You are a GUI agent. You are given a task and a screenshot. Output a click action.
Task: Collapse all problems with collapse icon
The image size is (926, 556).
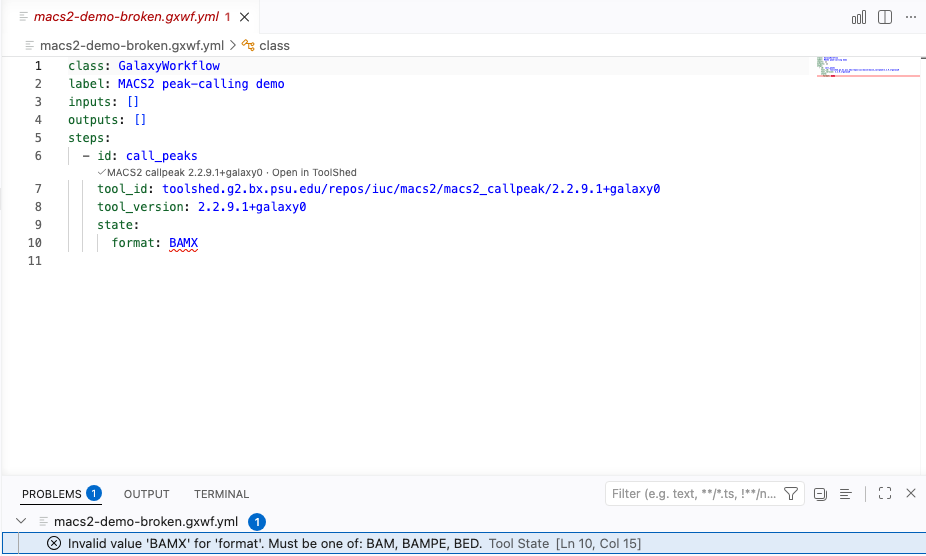[820, 494]
